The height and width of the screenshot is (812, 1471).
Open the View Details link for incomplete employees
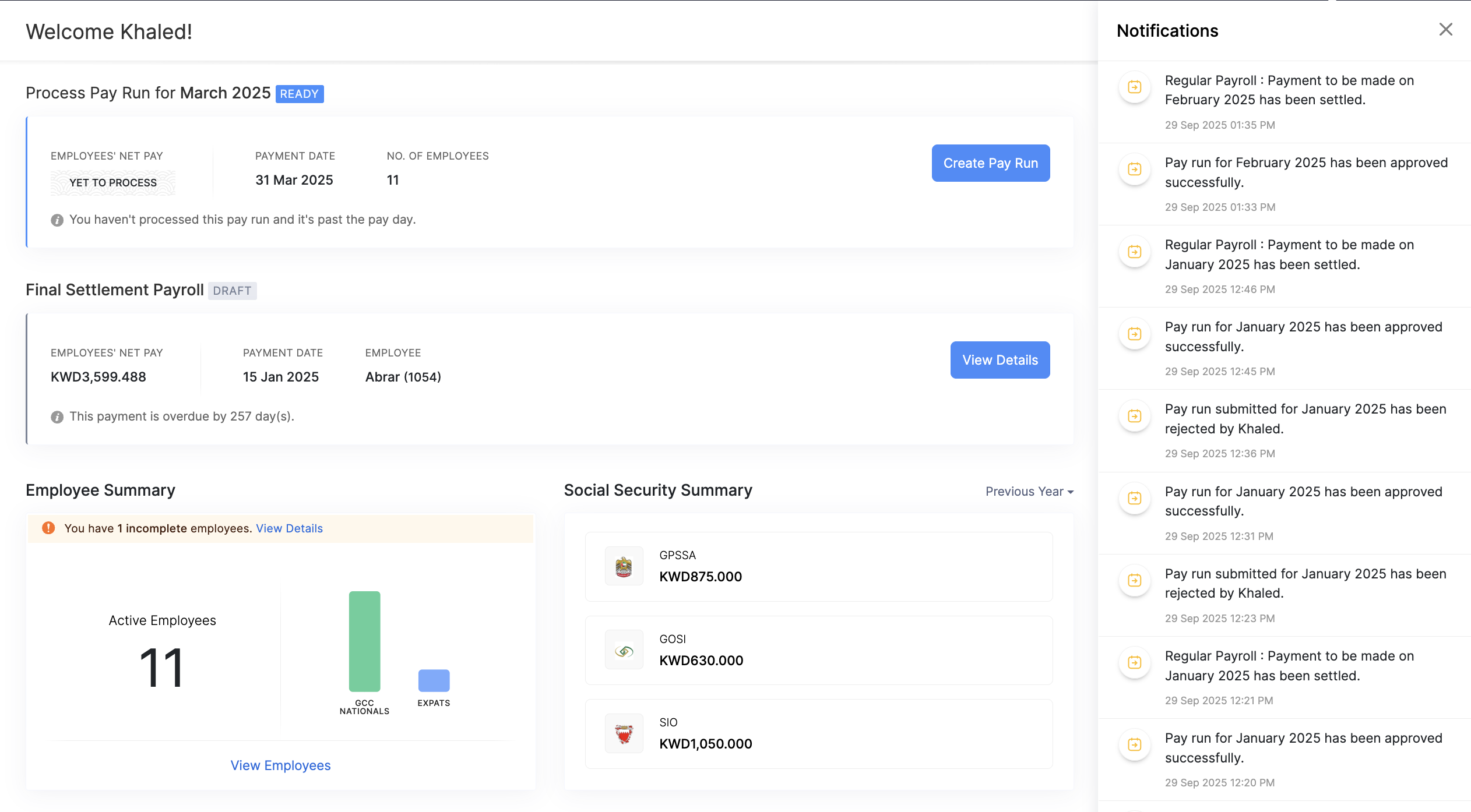tap(289, 528)
